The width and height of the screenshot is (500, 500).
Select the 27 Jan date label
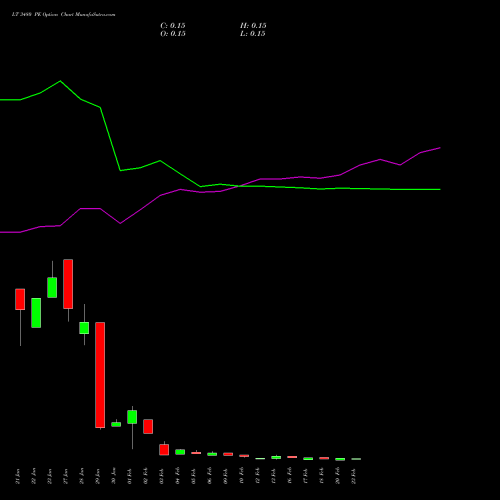point(66,476)
